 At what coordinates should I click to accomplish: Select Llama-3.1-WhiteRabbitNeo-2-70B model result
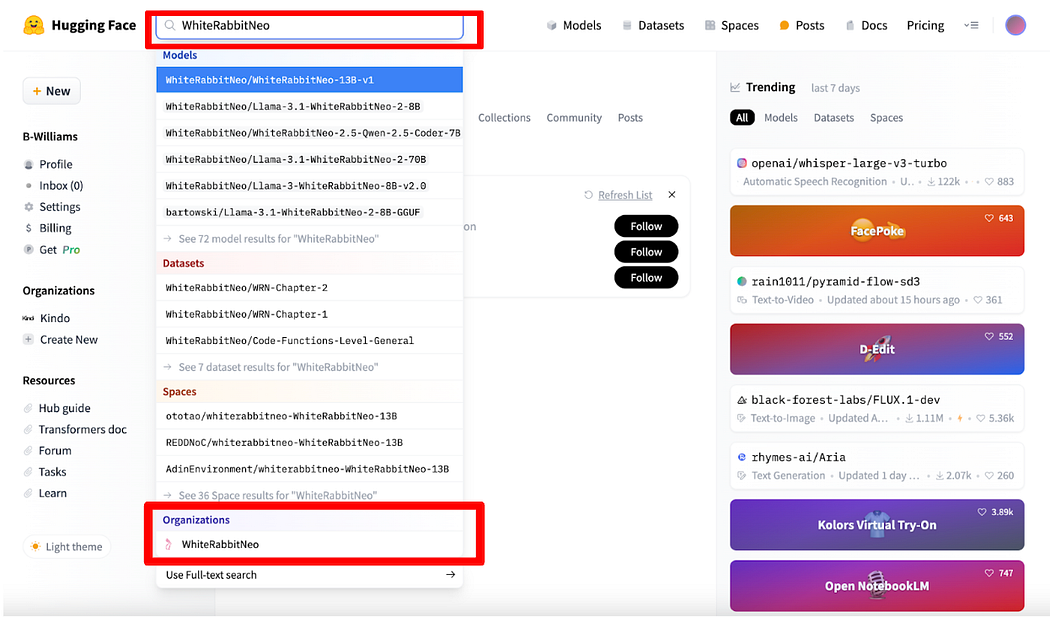pos(309,159)
